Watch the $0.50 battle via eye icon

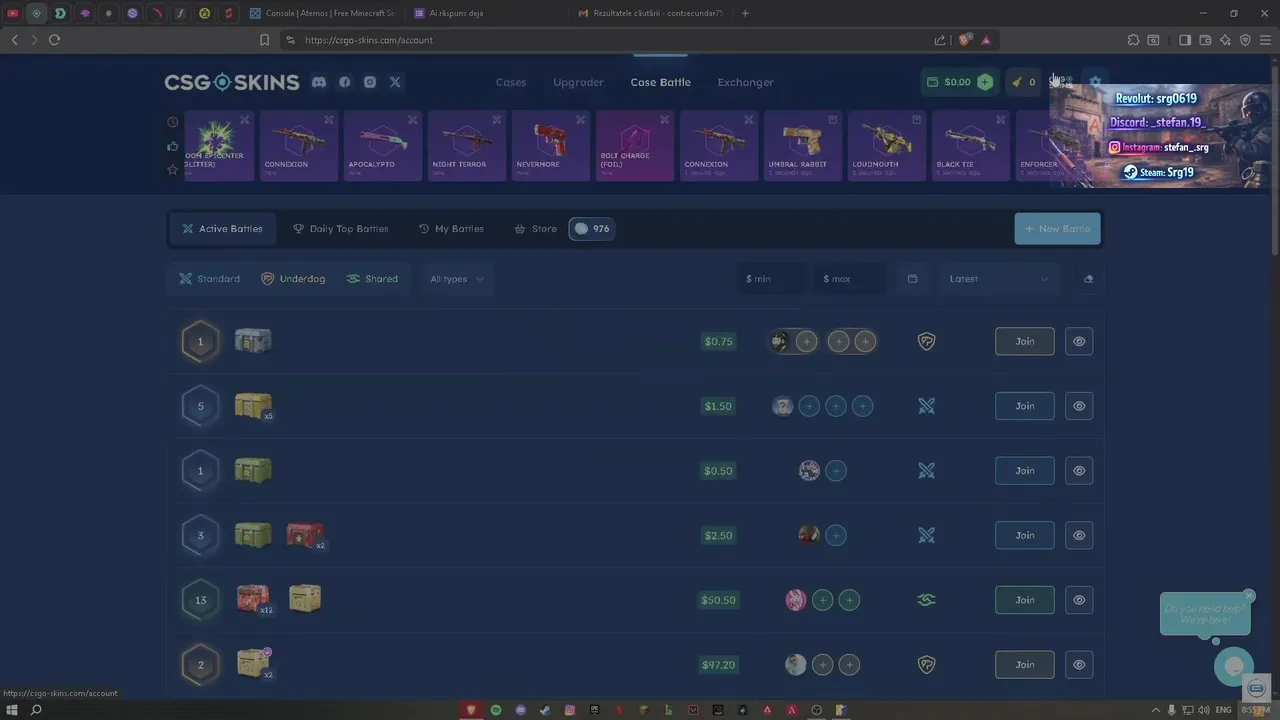point(1079,471)
